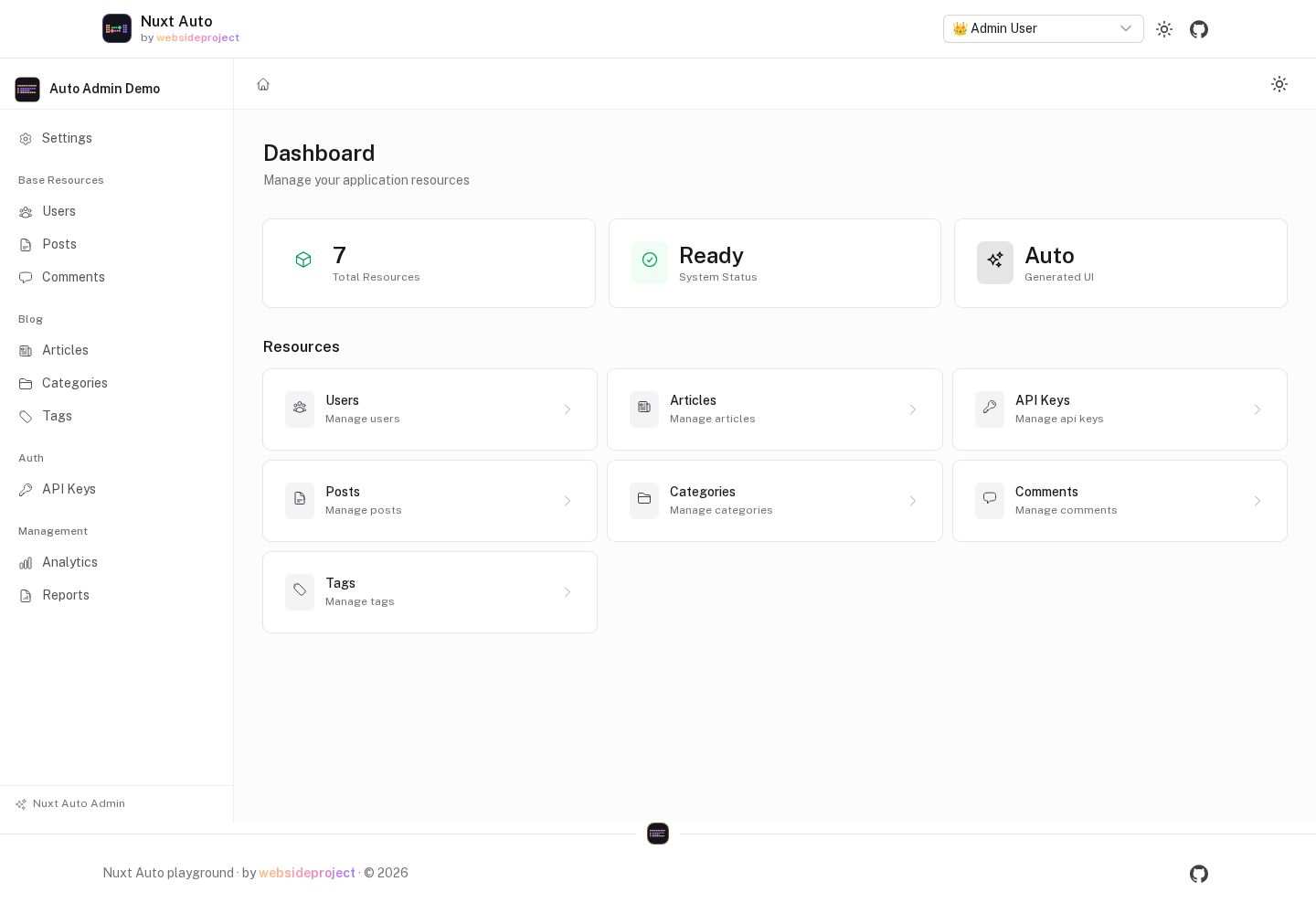The image size is (1316, 903).
Task: Toggle theme with sun icon beside Admin User dropdown
Action: (x=1164, y=29)
